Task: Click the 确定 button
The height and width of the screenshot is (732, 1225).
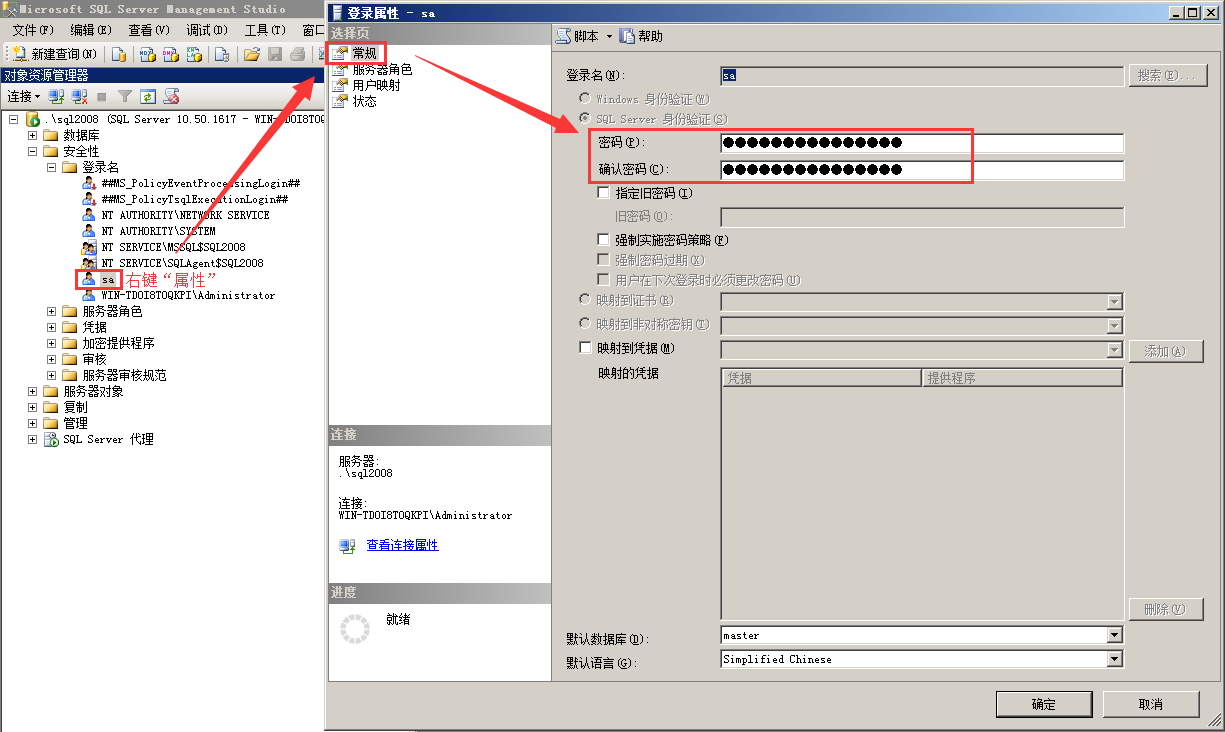Action: pyautogui.click(x=1043, y=704)
